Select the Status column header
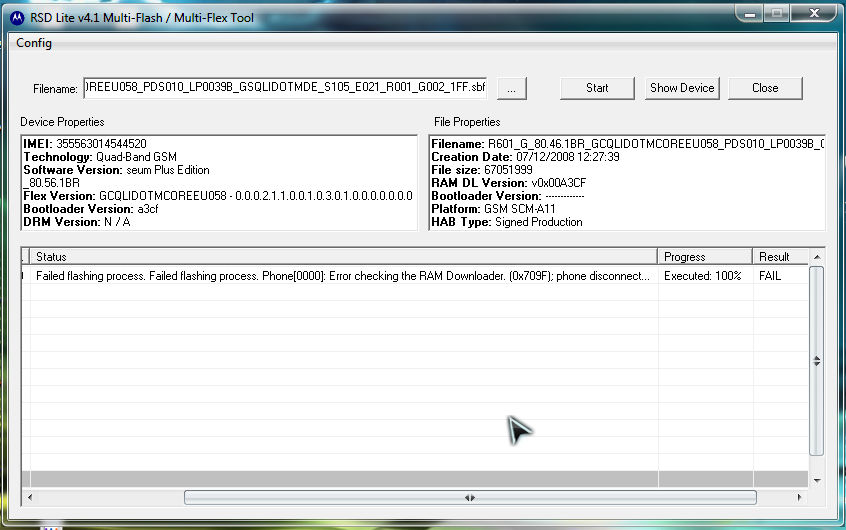This screenshot has width=846, height=530. 344,257
